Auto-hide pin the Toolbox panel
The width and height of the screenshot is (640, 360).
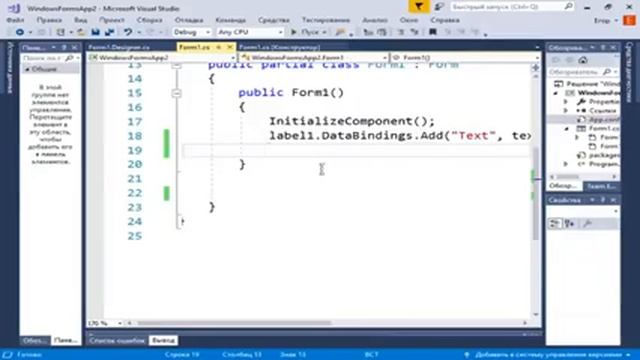click(64, 47)
